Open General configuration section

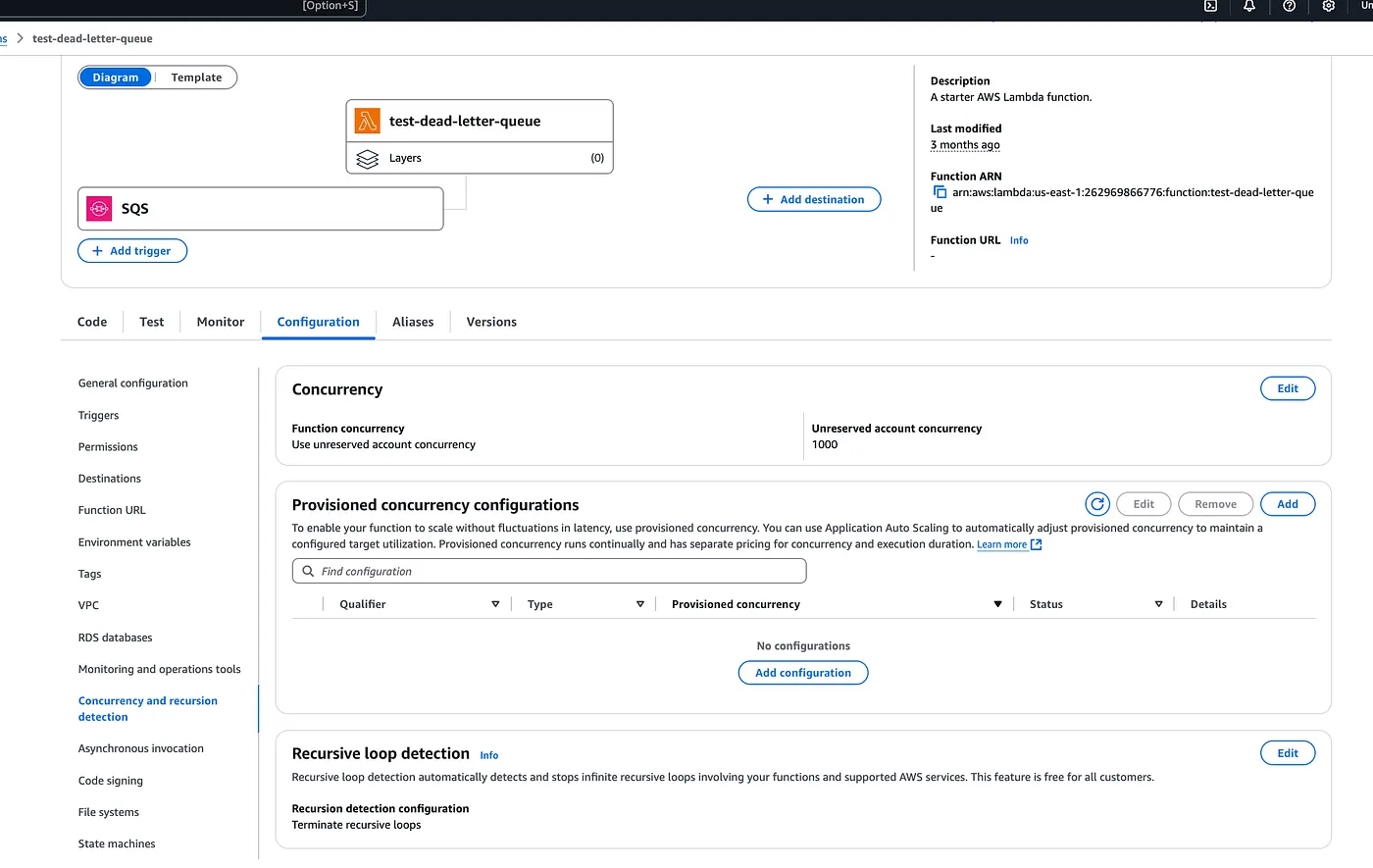coord(133,383)
